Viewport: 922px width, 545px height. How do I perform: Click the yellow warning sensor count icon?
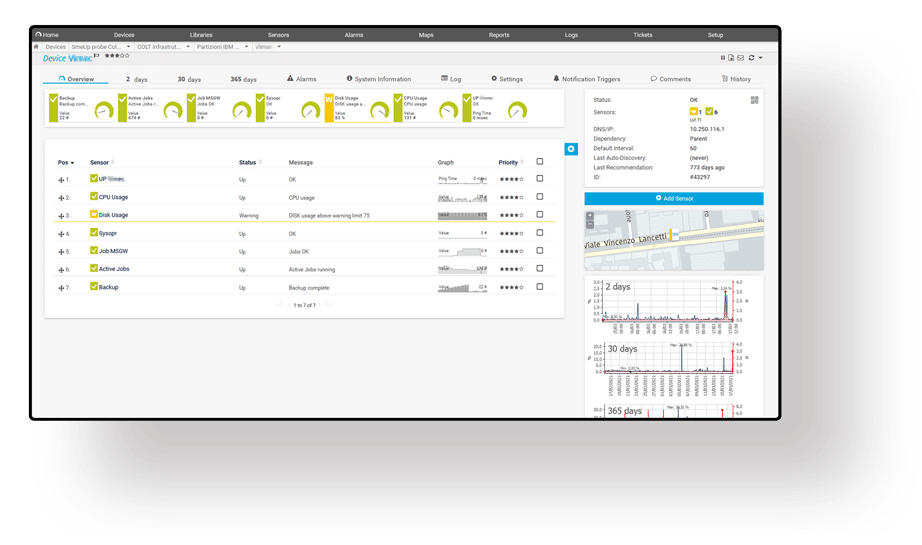(x=694, y=112)
